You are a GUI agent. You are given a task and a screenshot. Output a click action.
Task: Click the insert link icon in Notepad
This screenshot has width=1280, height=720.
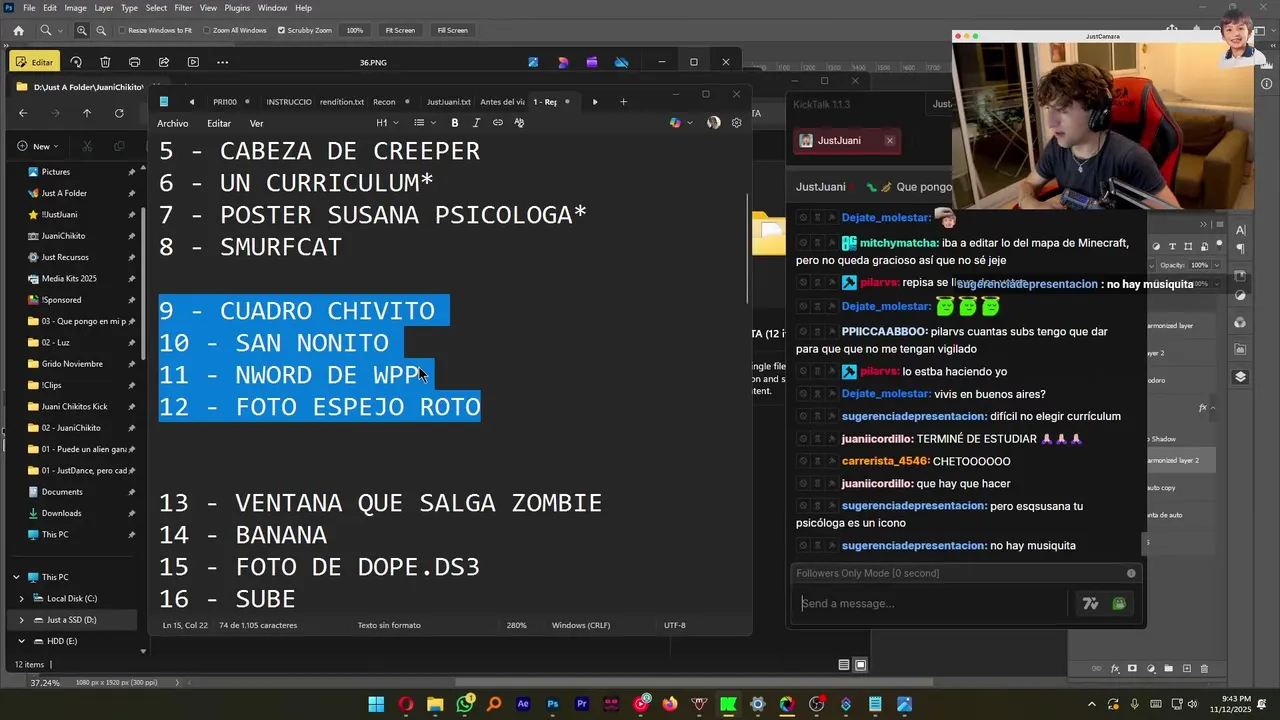click(x=498, y=123)
